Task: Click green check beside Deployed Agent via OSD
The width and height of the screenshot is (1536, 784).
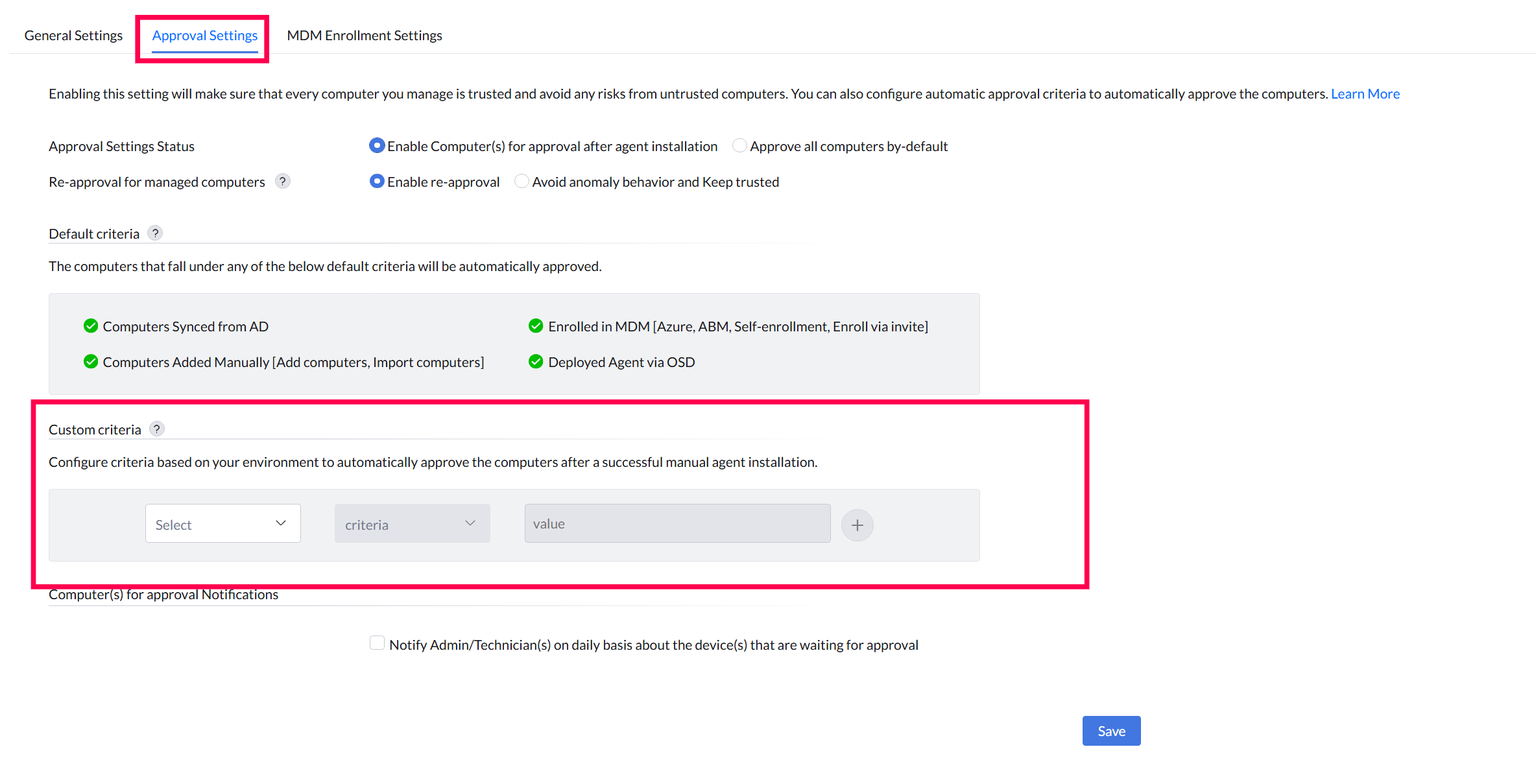Action: coord(536,362)
